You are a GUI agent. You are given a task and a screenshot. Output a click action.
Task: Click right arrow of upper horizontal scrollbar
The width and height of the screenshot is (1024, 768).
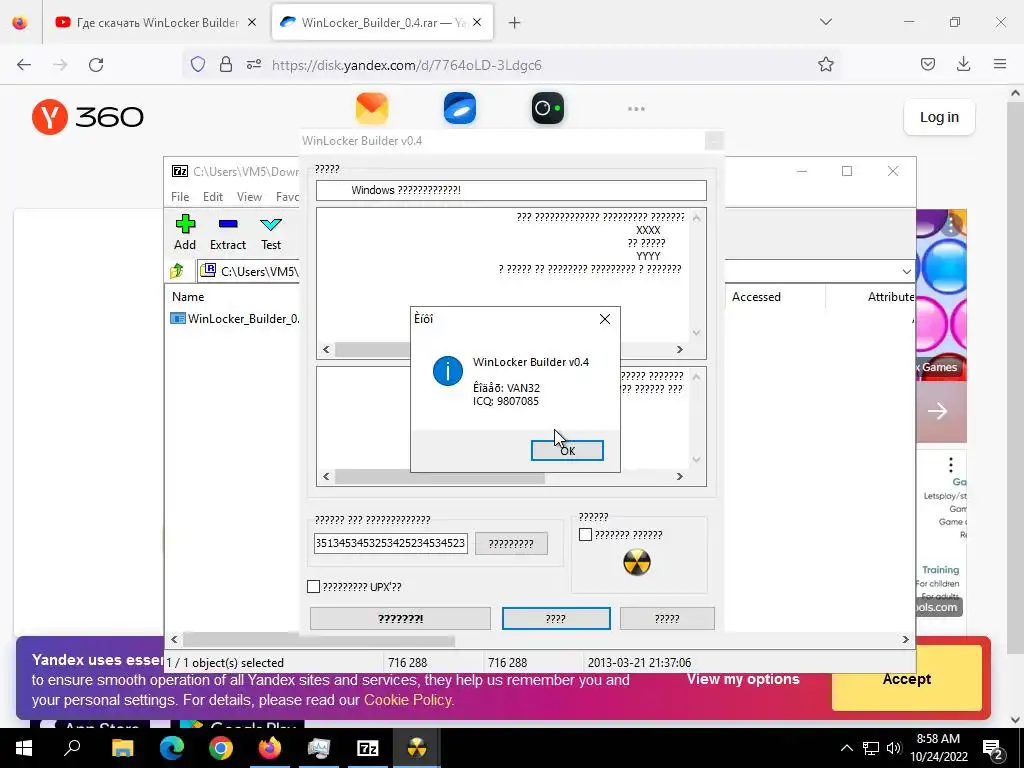click(x=679, y=349)
